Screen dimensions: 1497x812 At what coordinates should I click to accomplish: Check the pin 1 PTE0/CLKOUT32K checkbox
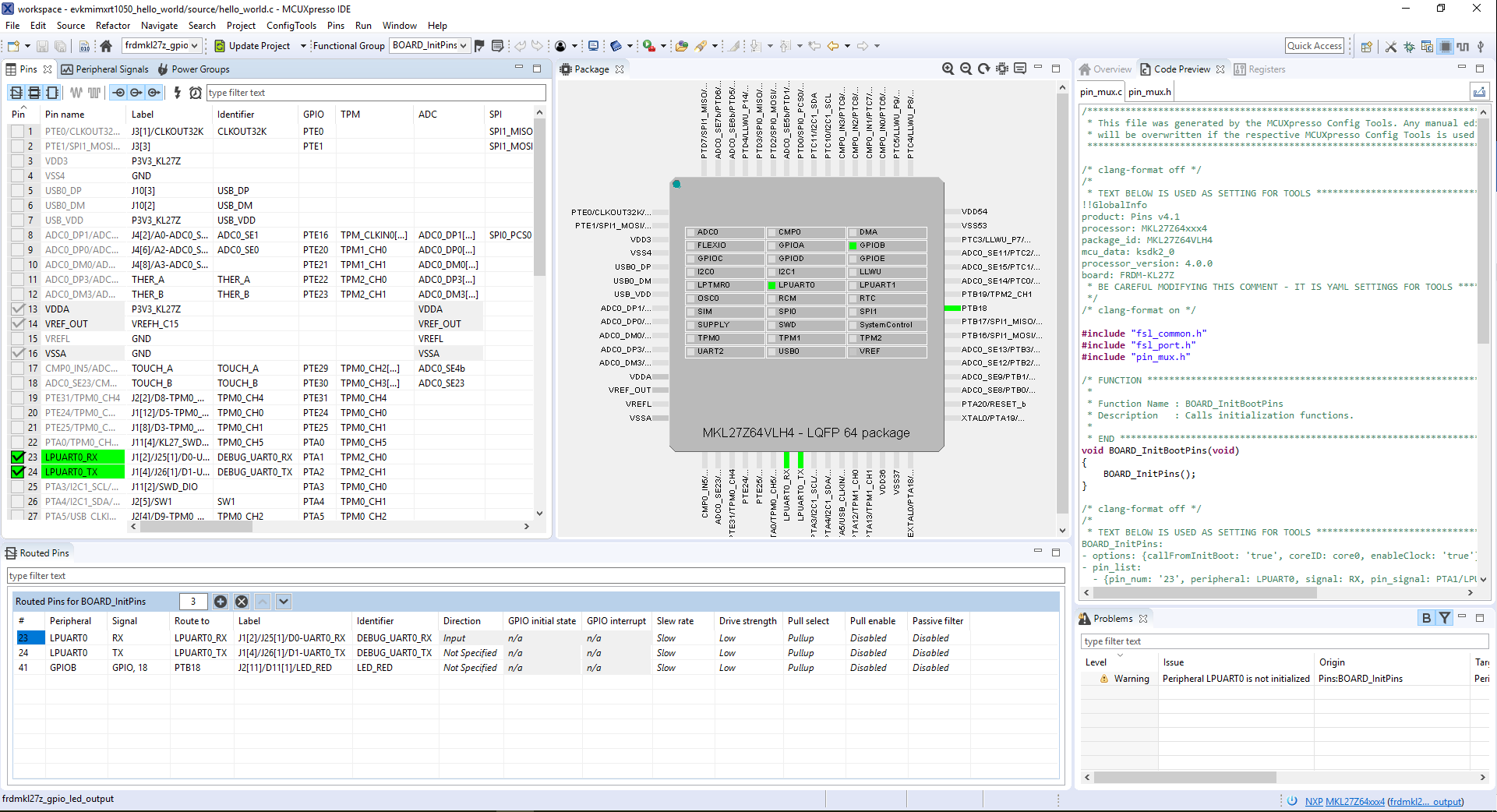click(17, 132)
